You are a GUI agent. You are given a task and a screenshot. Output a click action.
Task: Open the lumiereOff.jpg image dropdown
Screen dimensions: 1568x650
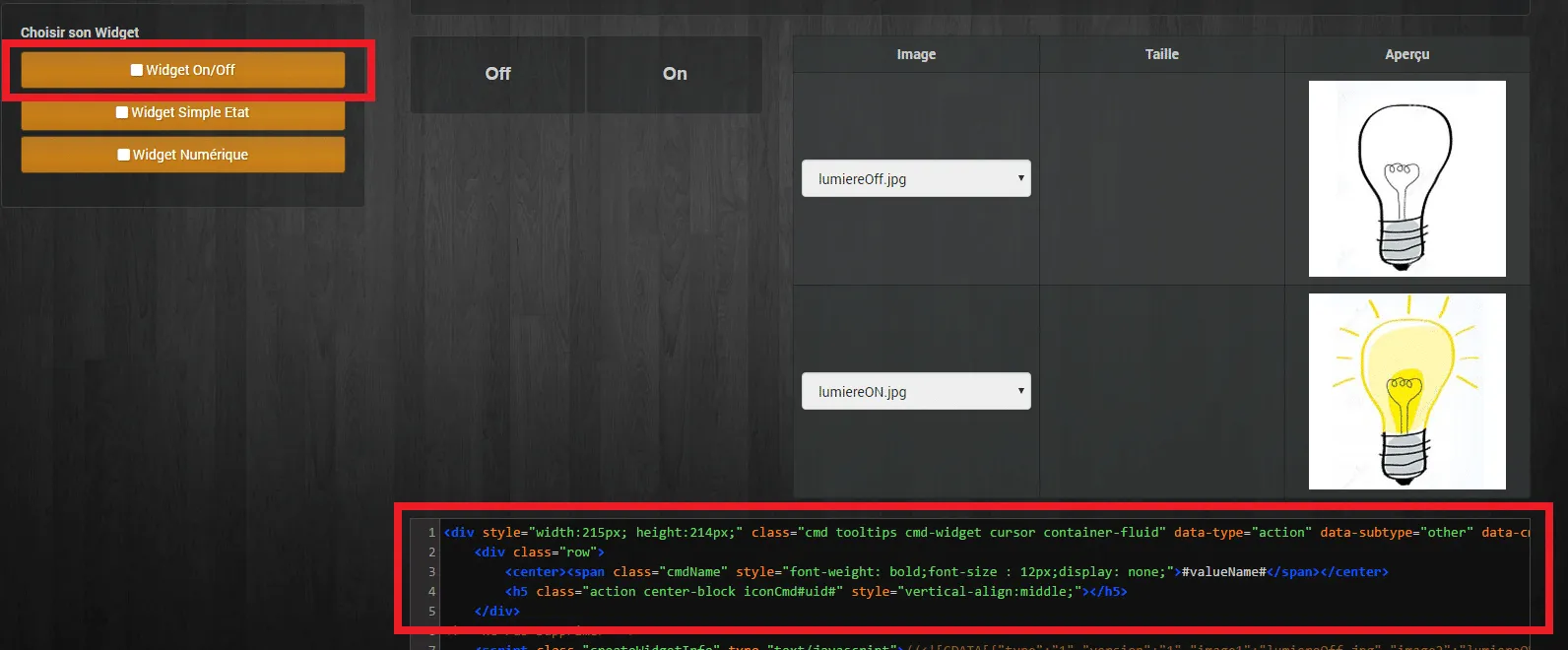click(x=916, y=178)
